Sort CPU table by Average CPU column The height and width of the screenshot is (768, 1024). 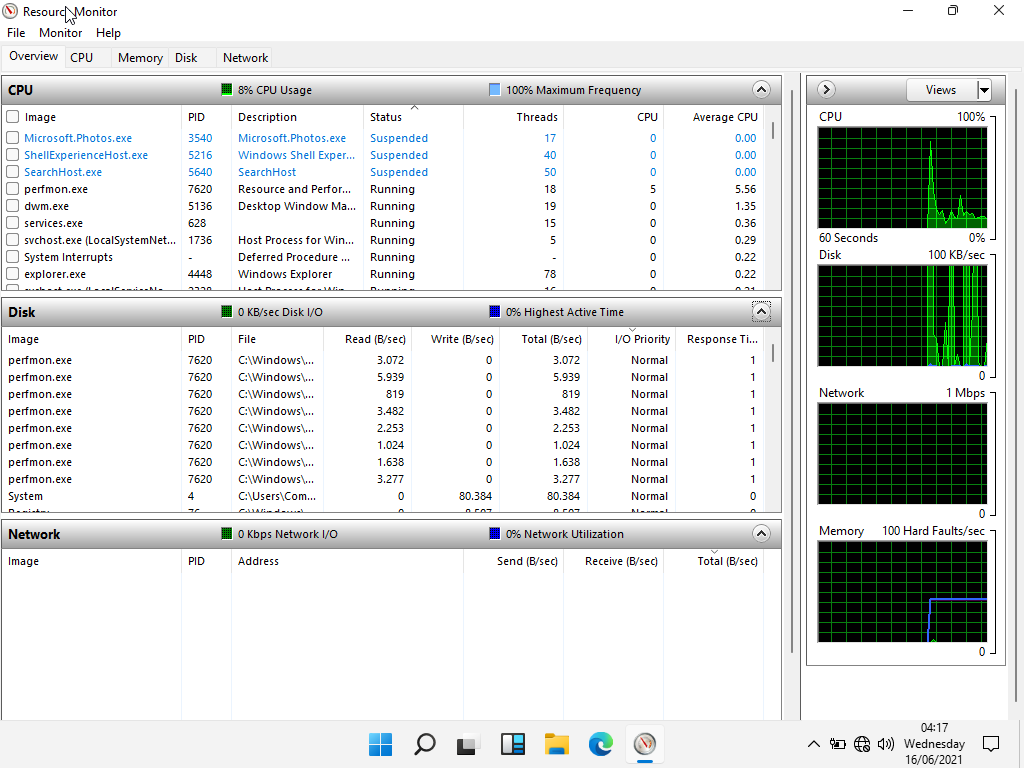click(x=713, y=117)
